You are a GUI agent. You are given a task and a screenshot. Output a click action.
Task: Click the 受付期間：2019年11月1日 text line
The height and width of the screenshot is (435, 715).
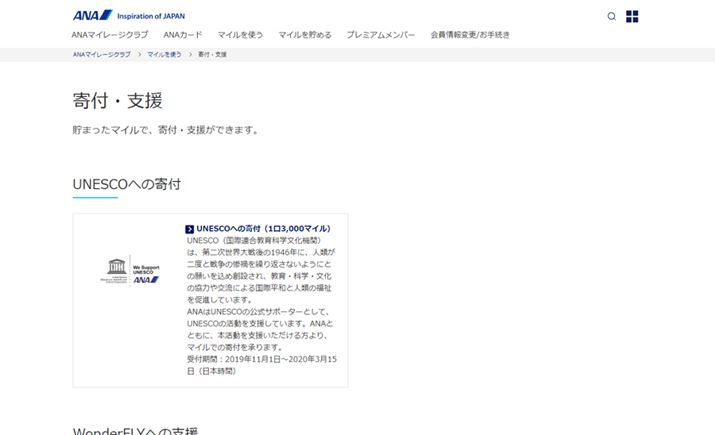coord(262,359)
